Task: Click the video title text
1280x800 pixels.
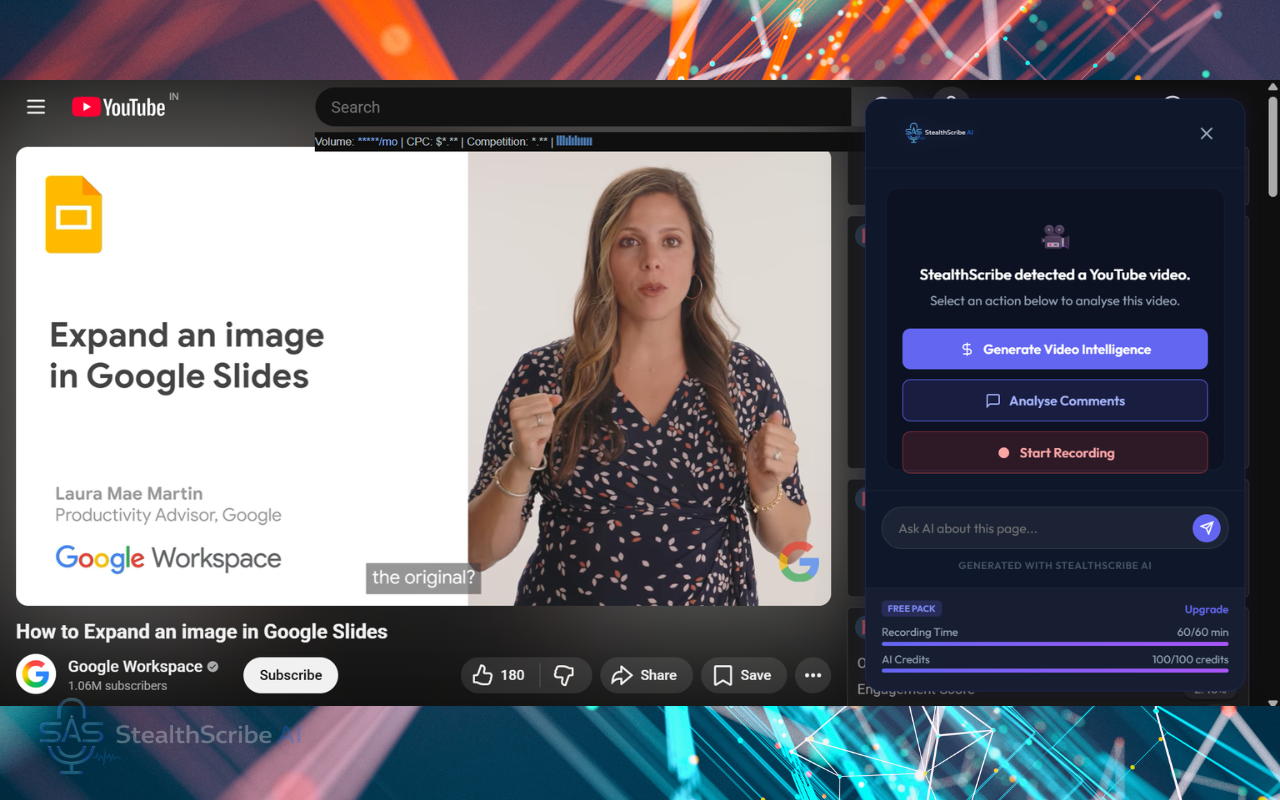Action: (x=202, y=631)
